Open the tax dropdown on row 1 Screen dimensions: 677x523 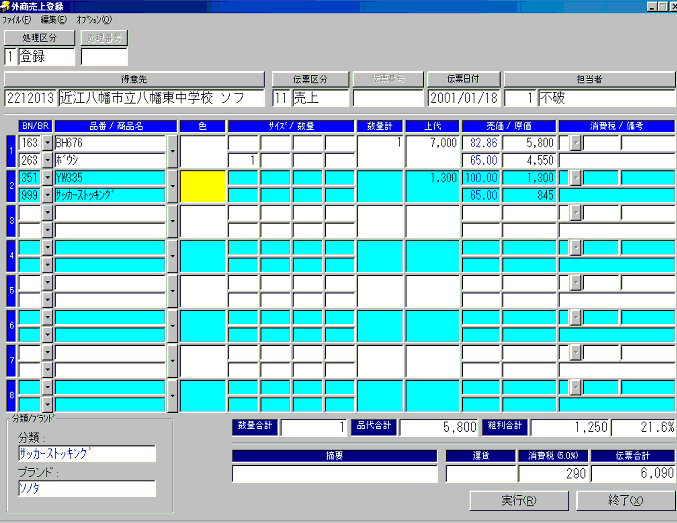(x=575, y=143)
